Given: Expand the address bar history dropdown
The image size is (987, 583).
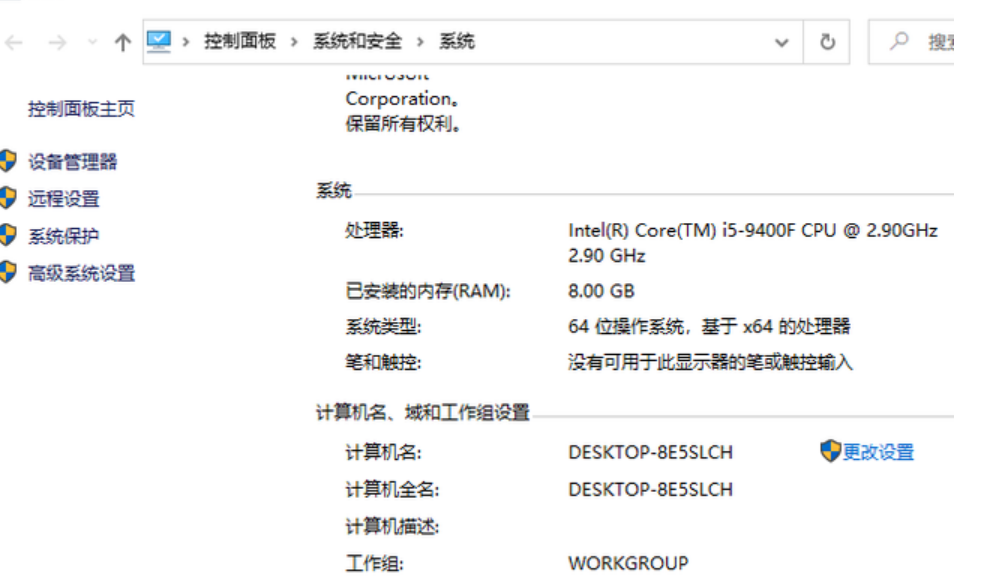Looking at the screenshot, I should (x=781, y=42).
